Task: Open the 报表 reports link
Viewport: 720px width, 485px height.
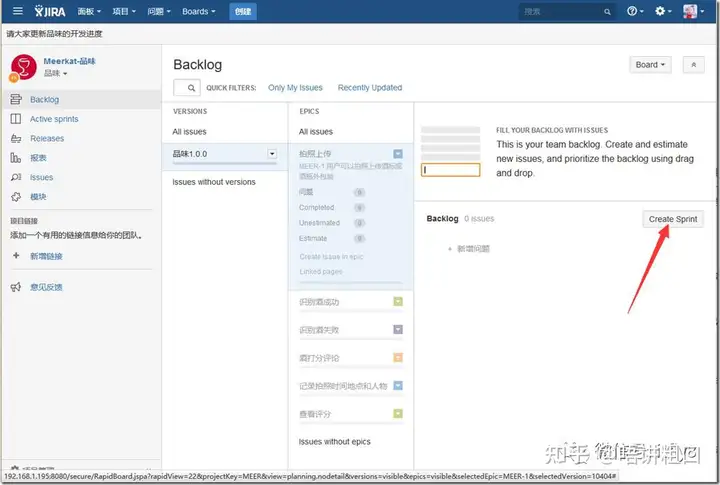Action: (39, 158)
